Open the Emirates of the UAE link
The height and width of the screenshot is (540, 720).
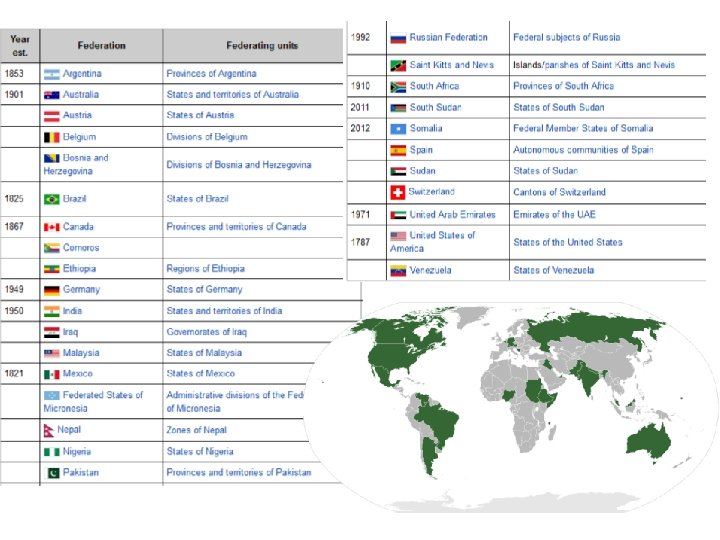(554, 215)
